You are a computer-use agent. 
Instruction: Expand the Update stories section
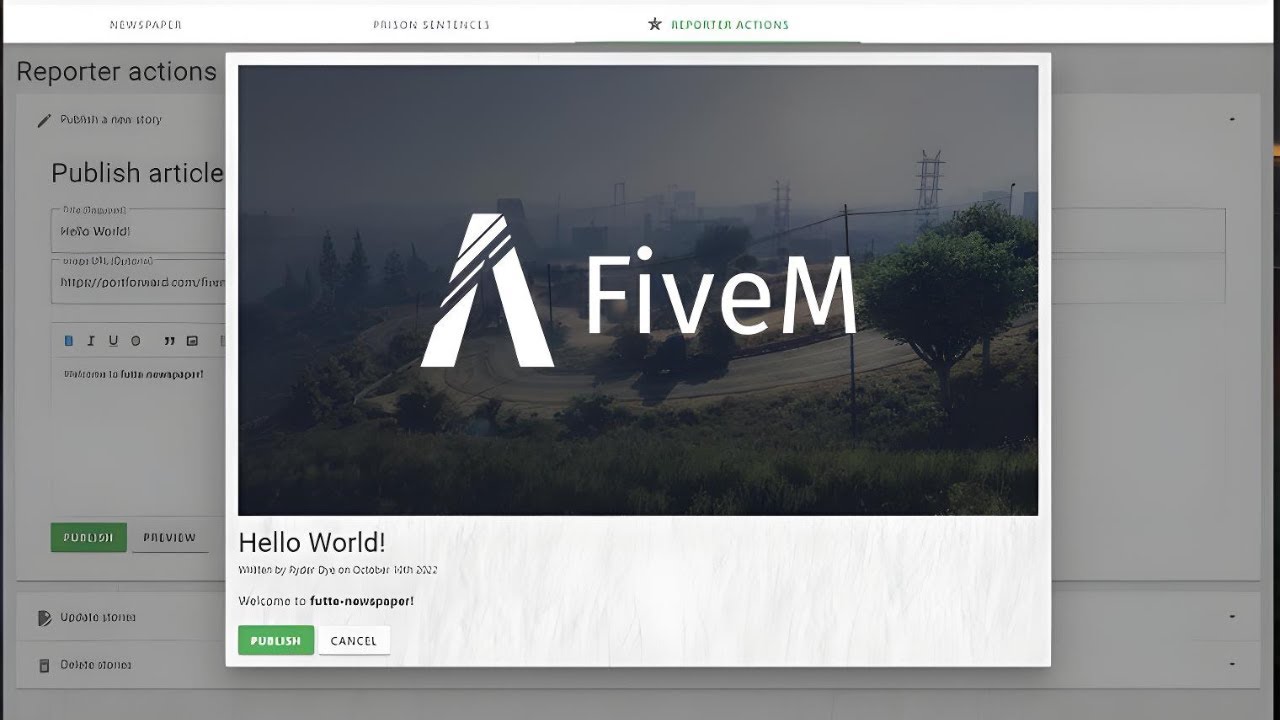click(x=1232, y=617)
